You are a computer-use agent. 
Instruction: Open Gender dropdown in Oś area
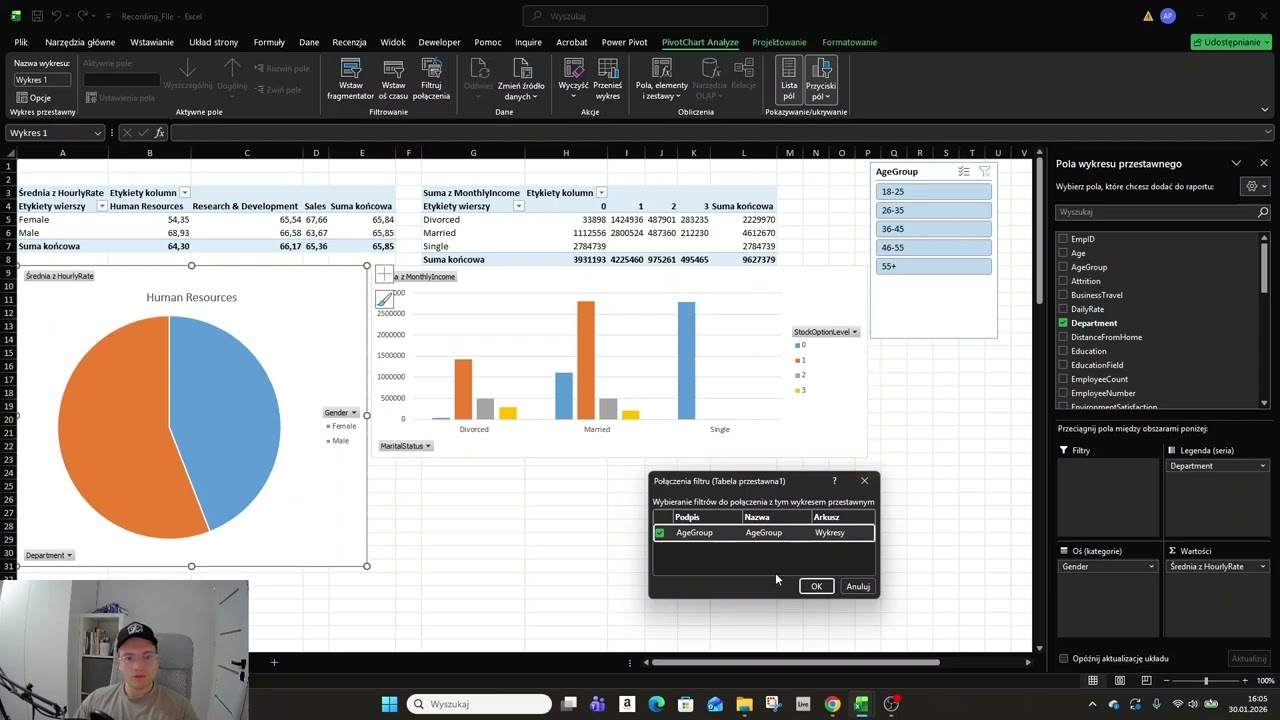[1151, 567]
